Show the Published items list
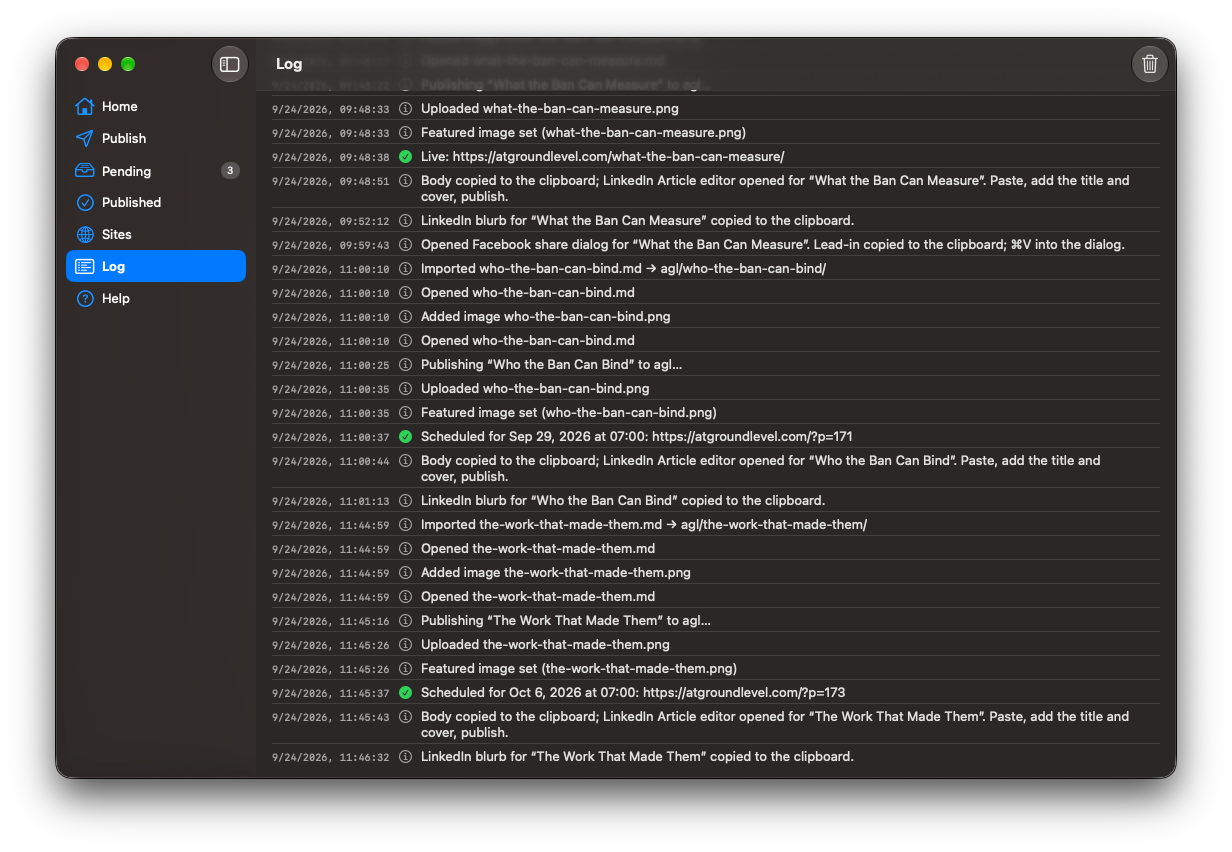1232x852 pixels. tap(156, 202)
